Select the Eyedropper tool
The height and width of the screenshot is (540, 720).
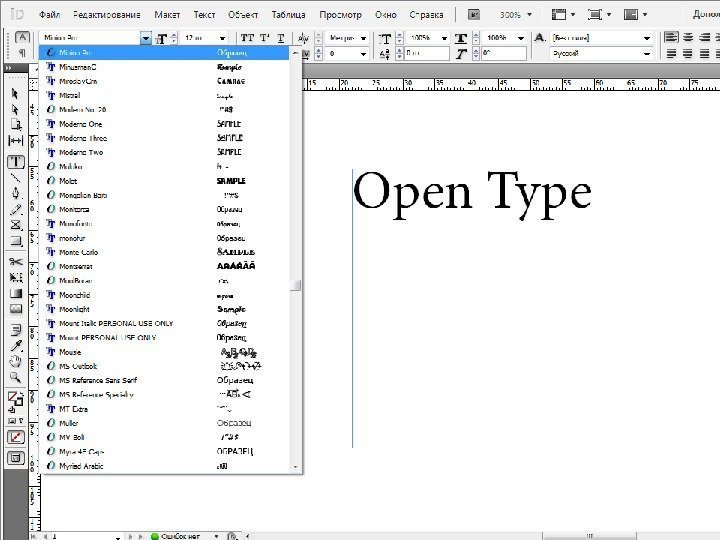pyautogui.click(x=16, y=344)
